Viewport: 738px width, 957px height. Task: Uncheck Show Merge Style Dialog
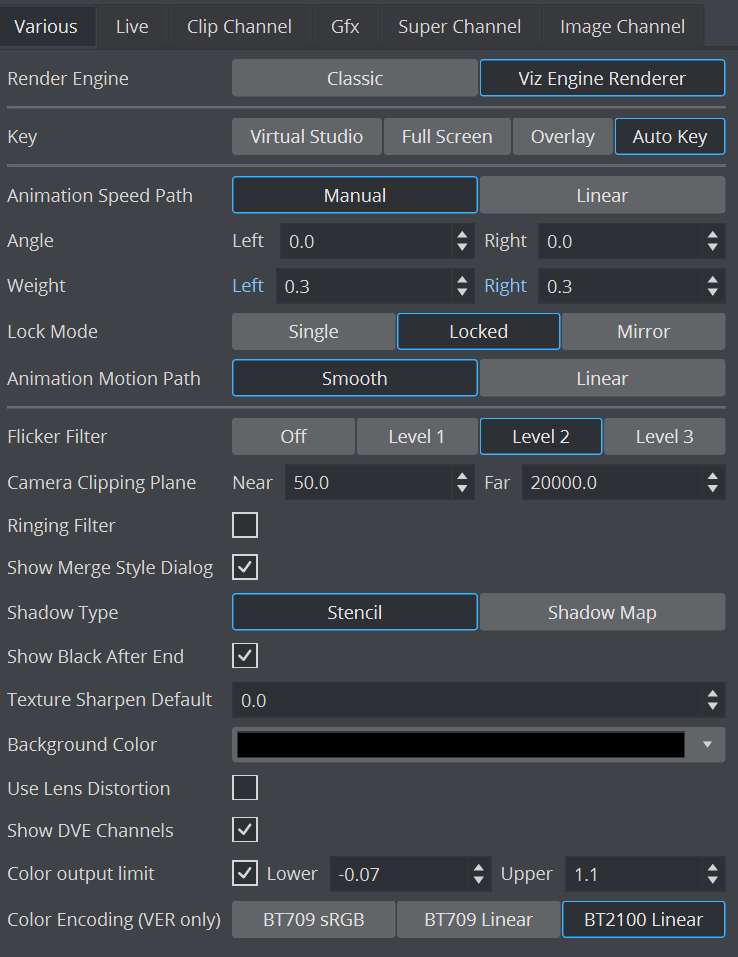click(x=245, y=568)
